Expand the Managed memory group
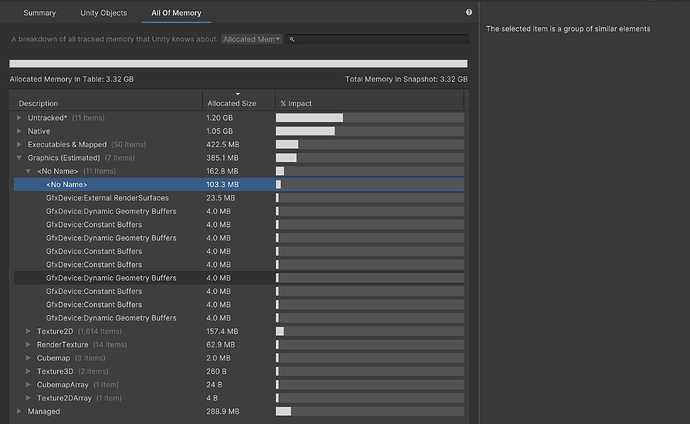 point(19,411)
